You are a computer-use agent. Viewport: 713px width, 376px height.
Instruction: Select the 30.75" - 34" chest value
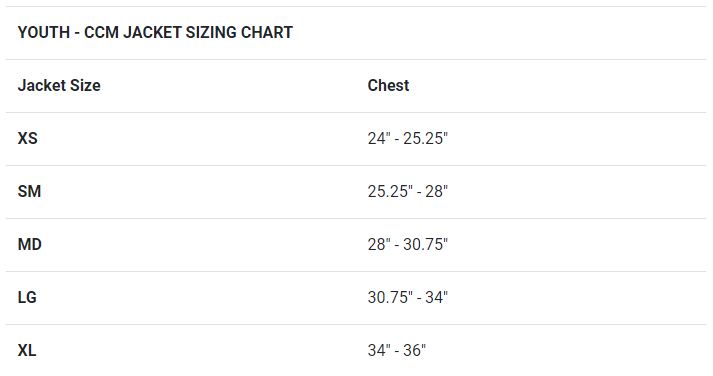[x=407, y=297]
